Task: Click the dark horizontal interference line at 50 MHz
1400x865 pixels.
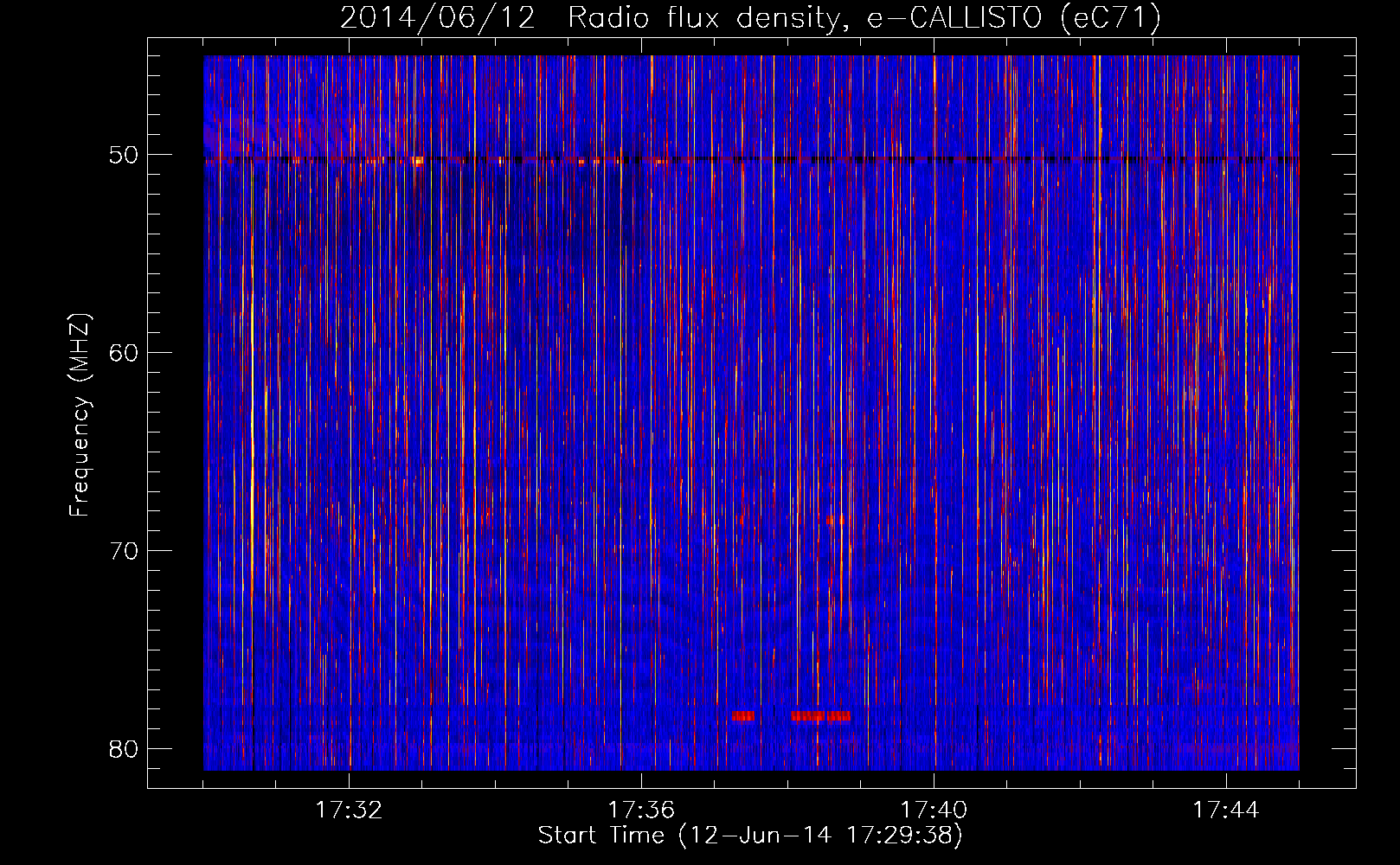Action: pyautogui.click(x=751, y=160)
